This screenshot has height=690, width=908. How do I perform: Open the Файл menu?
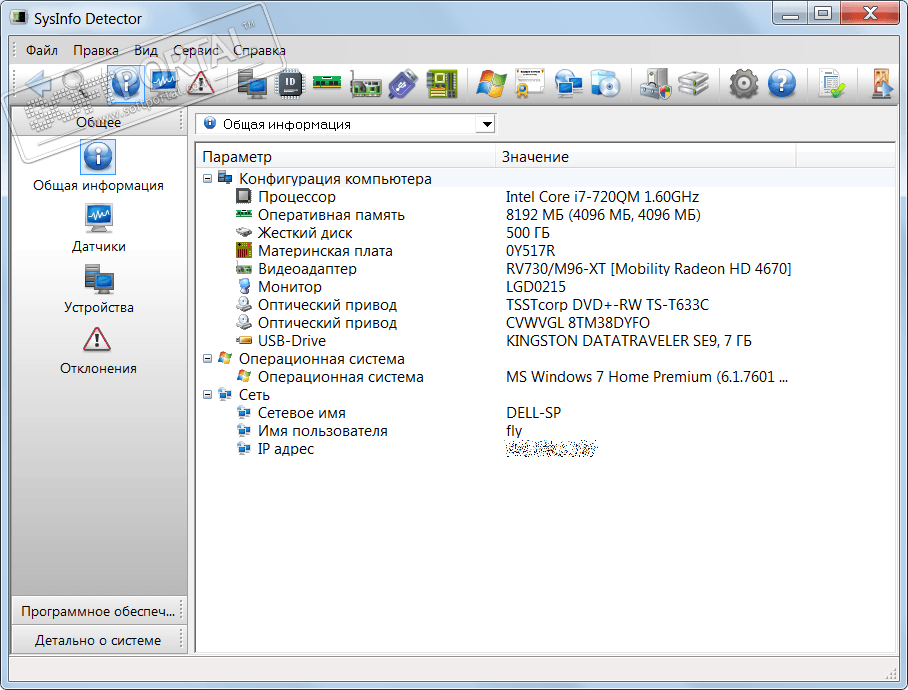[x=42, y=50]
